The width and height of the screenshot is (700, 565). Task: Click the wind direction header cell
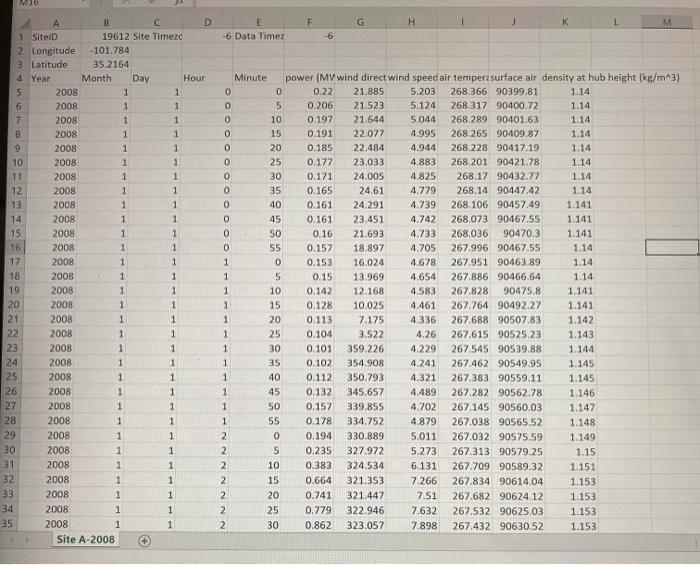(361, 78)
